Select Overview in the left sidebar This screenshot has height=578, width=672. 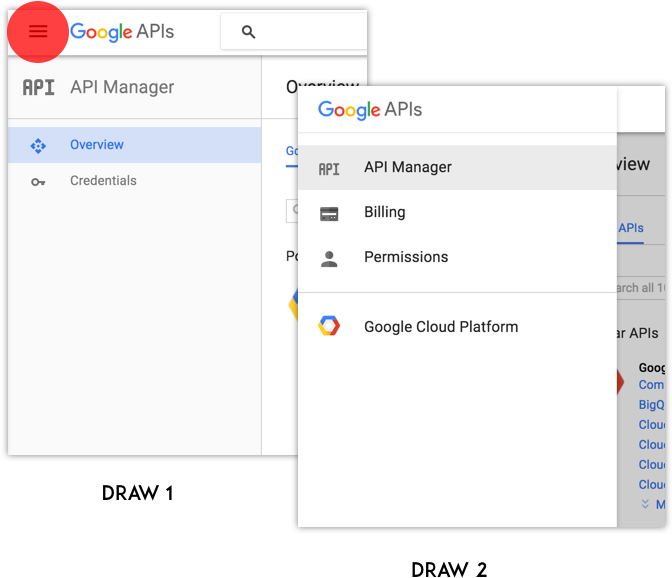97,145
